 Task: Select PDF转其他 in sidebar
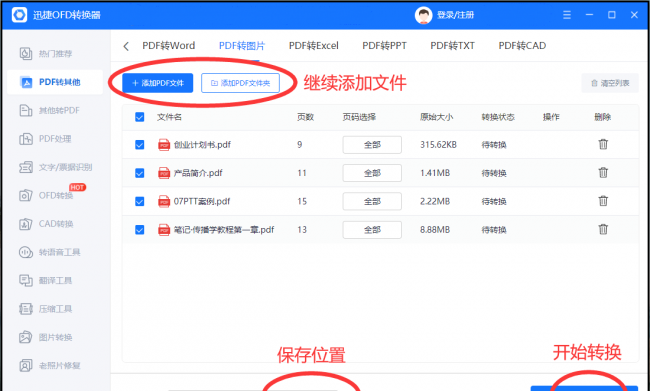point(55,82)
